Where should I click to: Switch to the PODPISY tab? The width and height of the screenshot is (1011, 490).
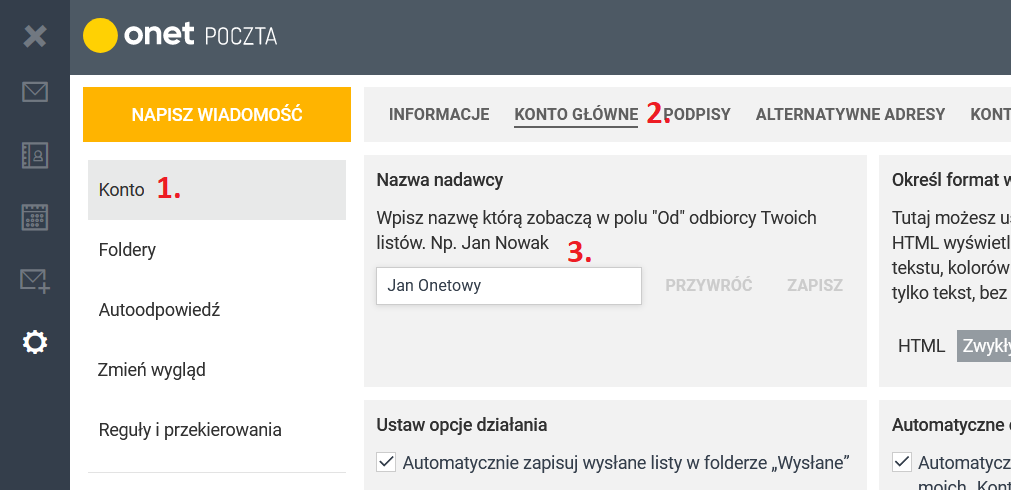tap(697, 115)
